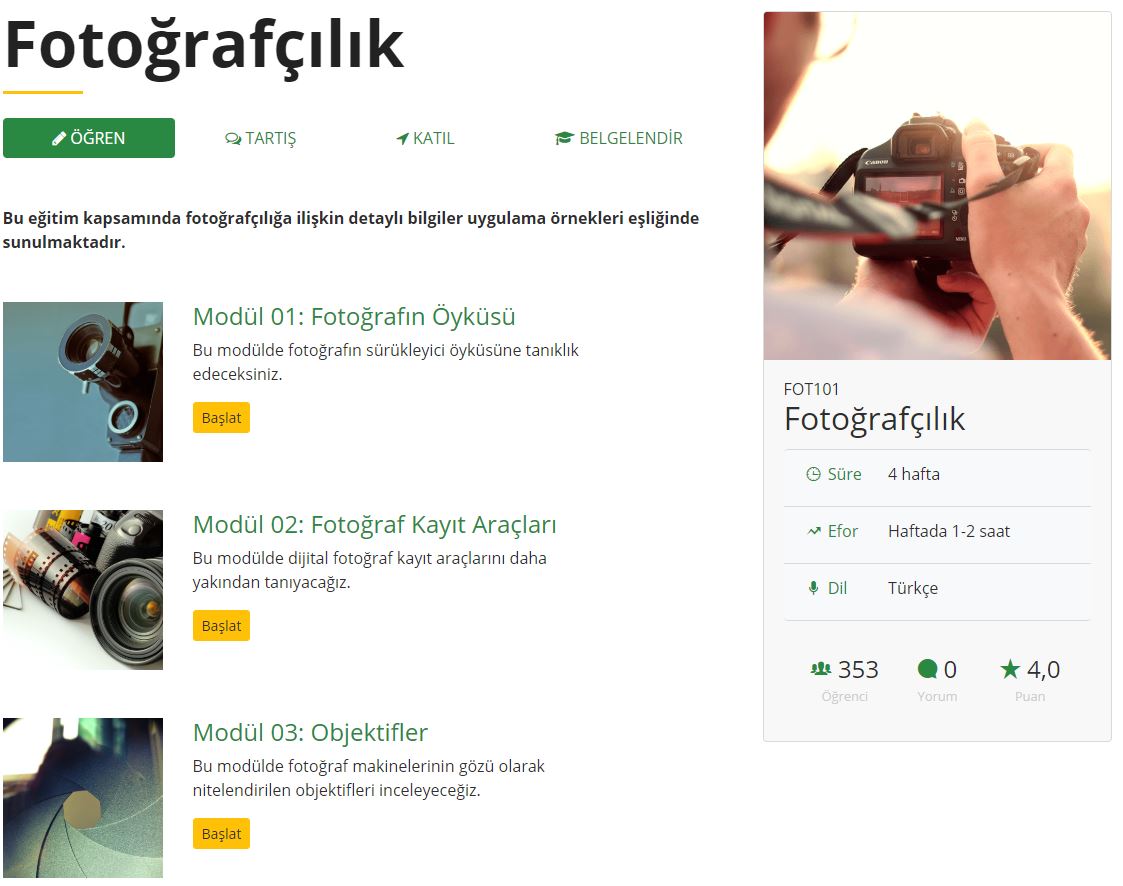
Task: Open the KATIL tab
Action: pyautogui.click(x=425, y=138)
